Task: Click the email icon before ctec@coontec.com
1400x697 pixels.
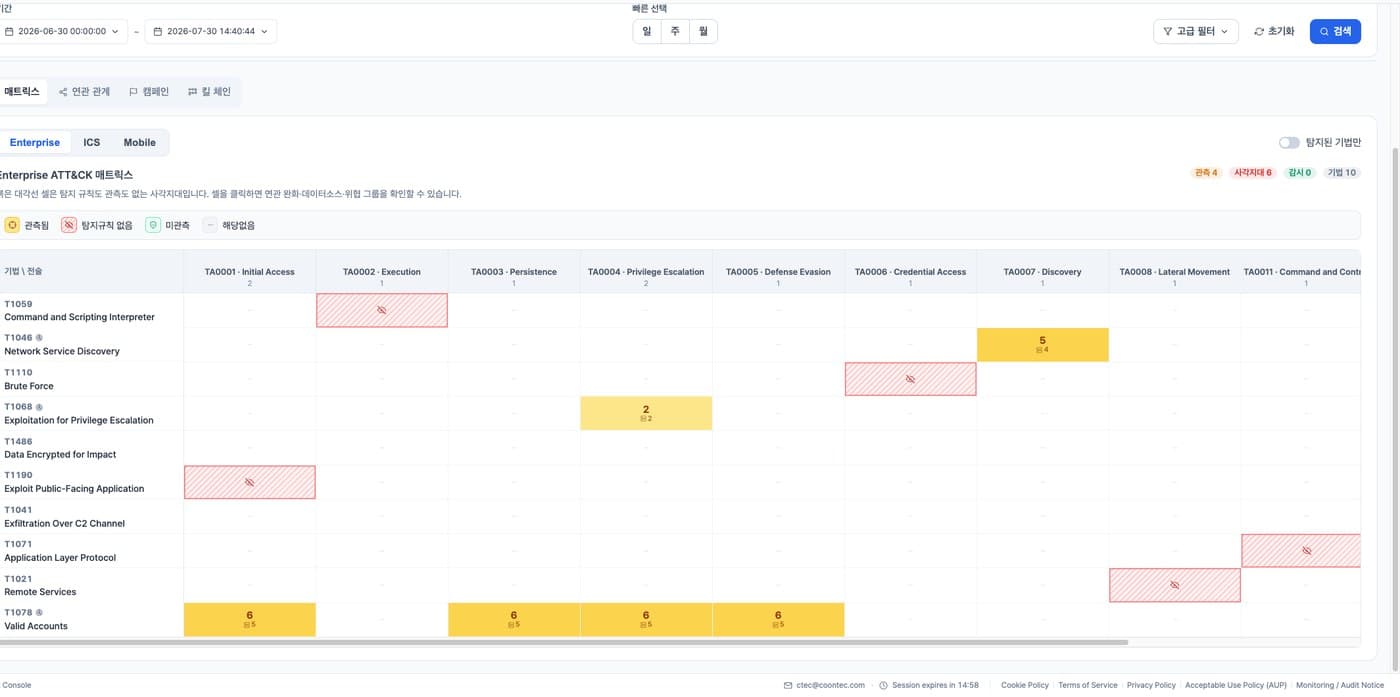Action: pos(788,685)
